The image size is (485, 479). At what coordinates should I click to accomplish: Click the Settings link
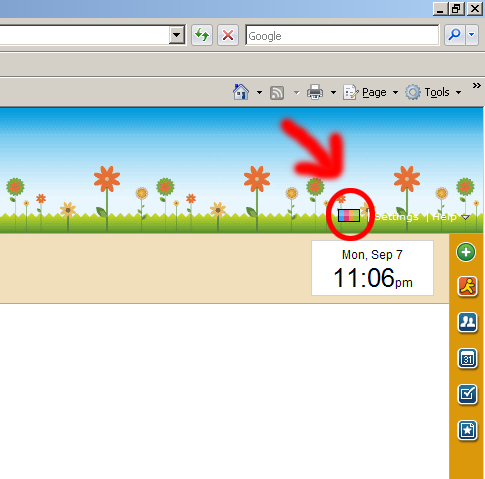click(396, 217)
